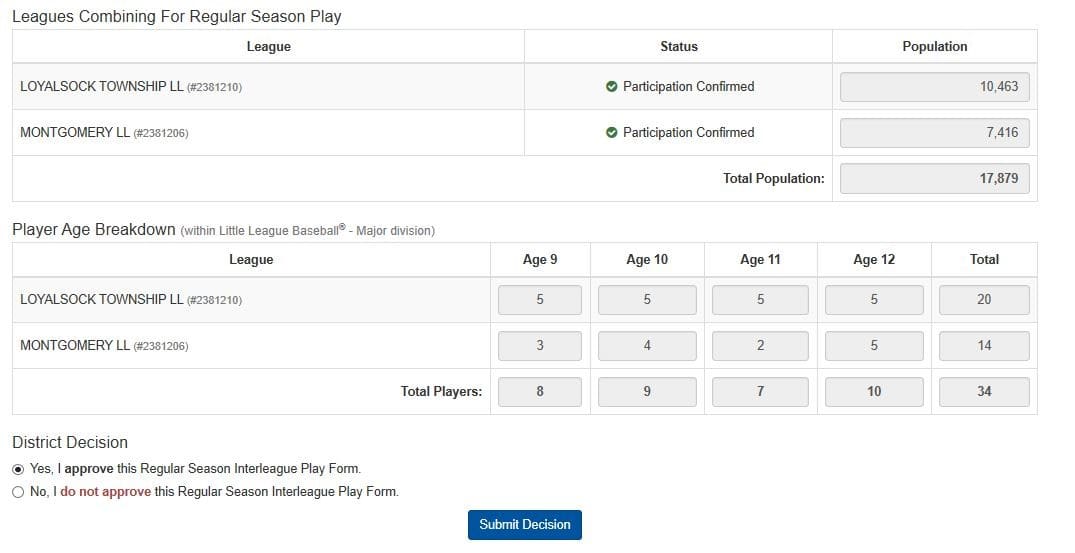Click Montgomery LL green confirmed checkmark icon
The image size is (1075, 553).
coord(612,132)
